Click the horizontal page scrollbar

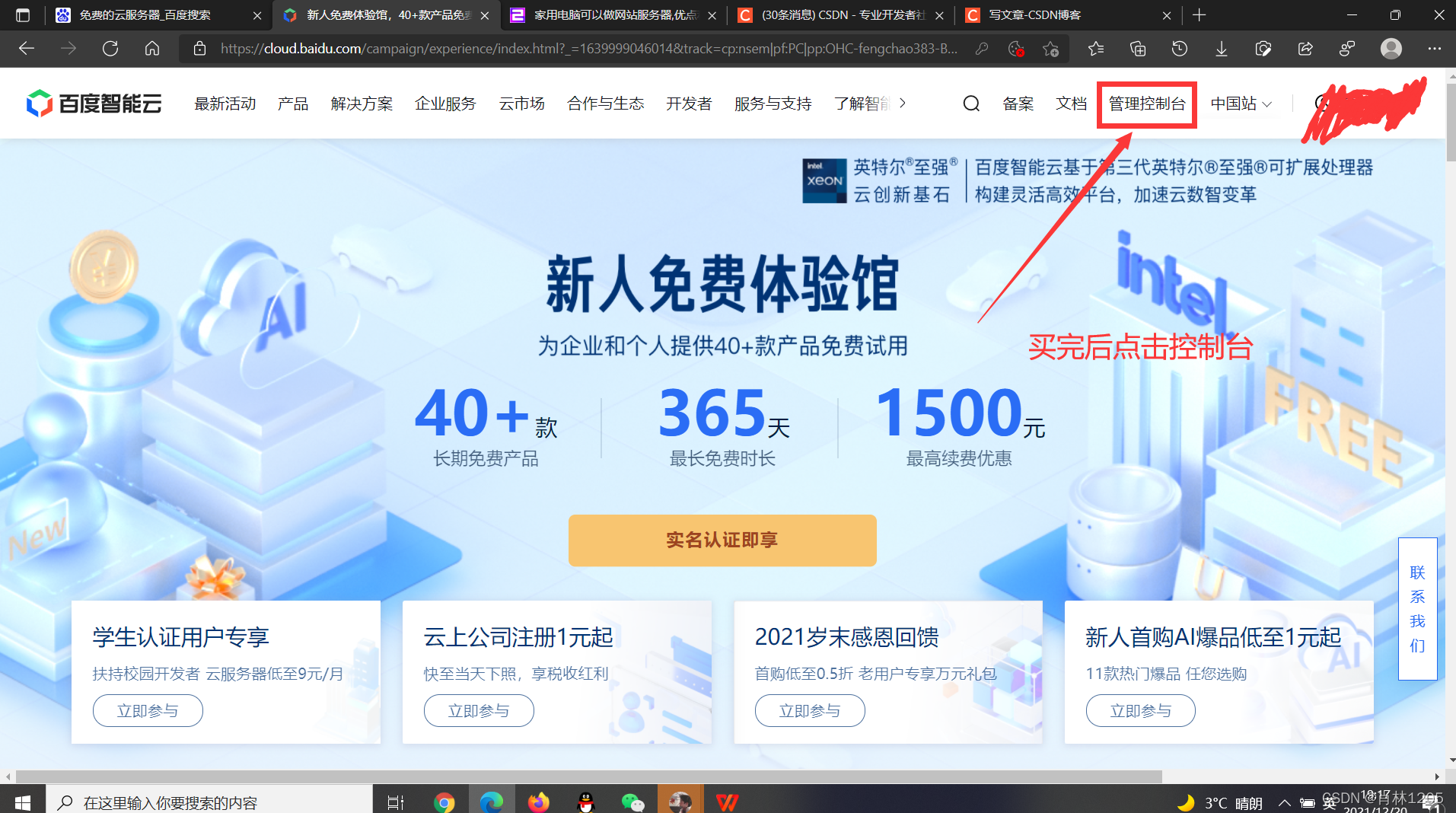tap(589, 776)
